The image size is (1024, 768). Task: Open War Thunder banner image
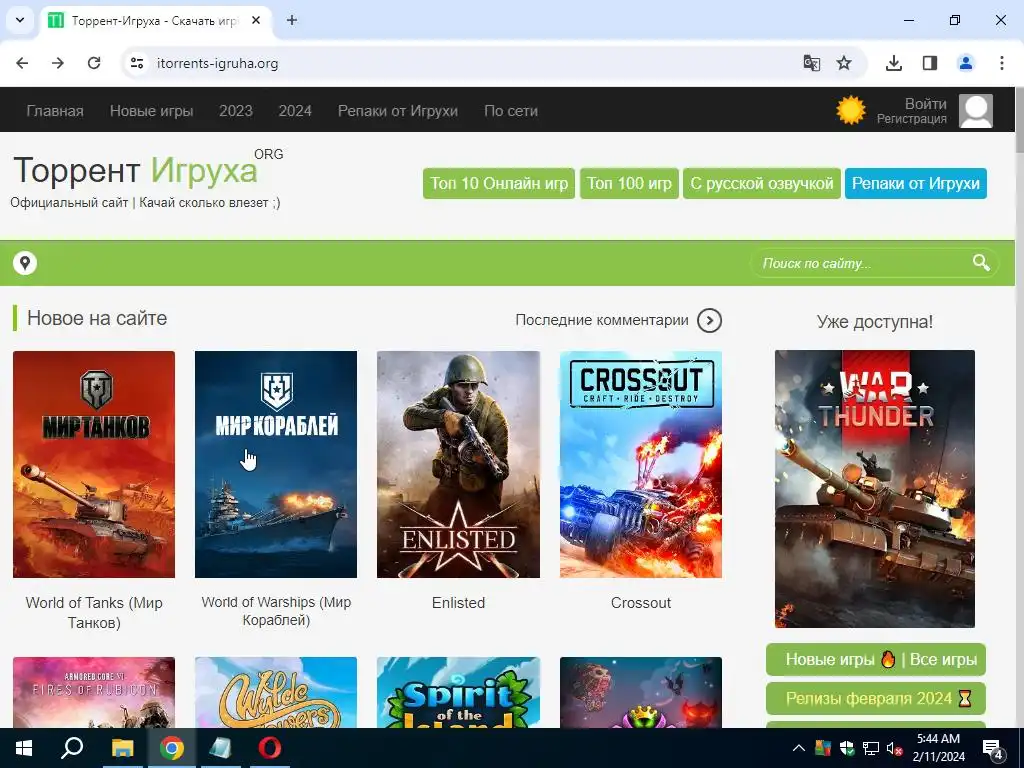click(874, 489)
